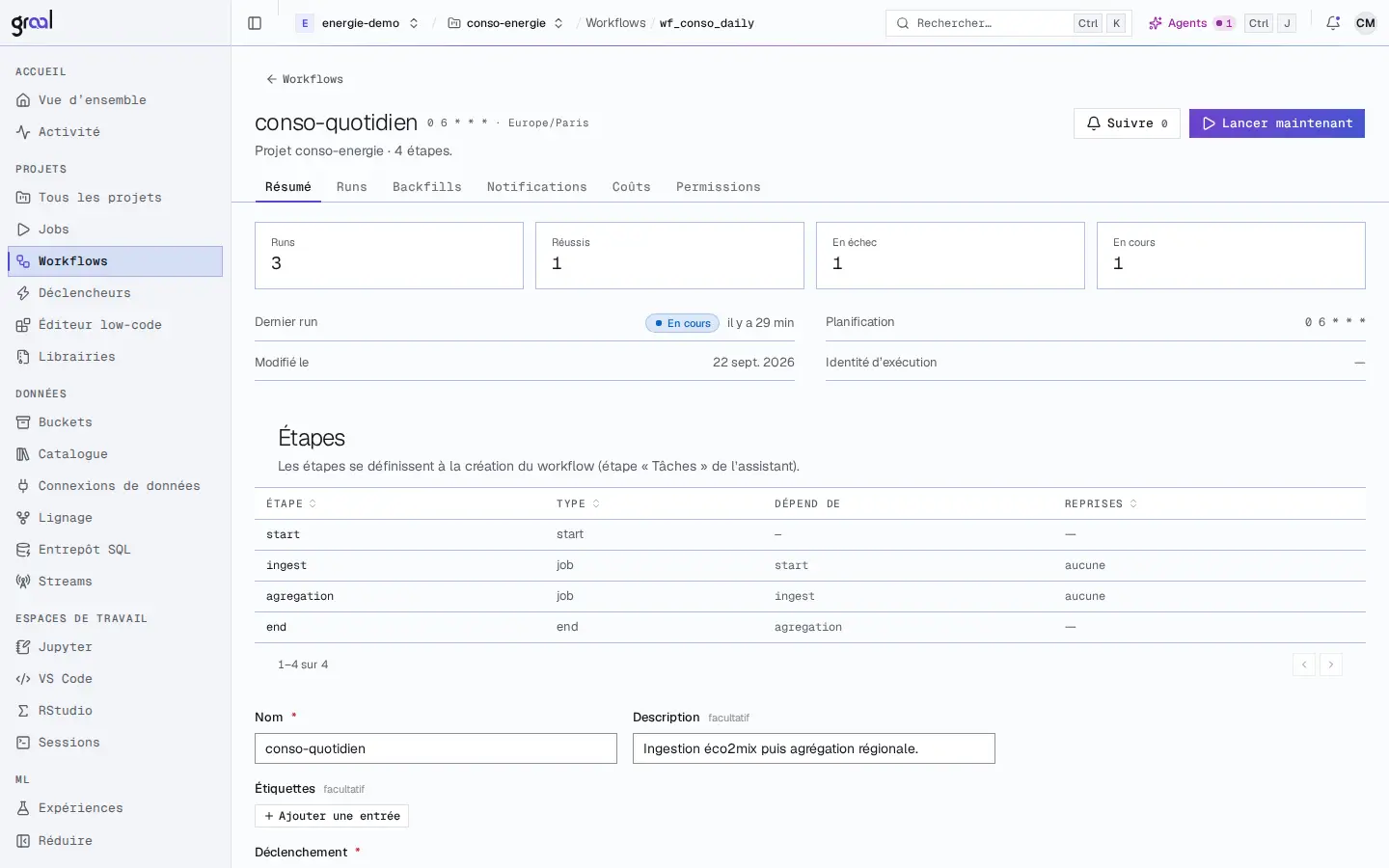Image resolution: width=1389 pixels, height=868 pixels.
Task: Click Ajouter une entrée button
Action: click(332, 816)
